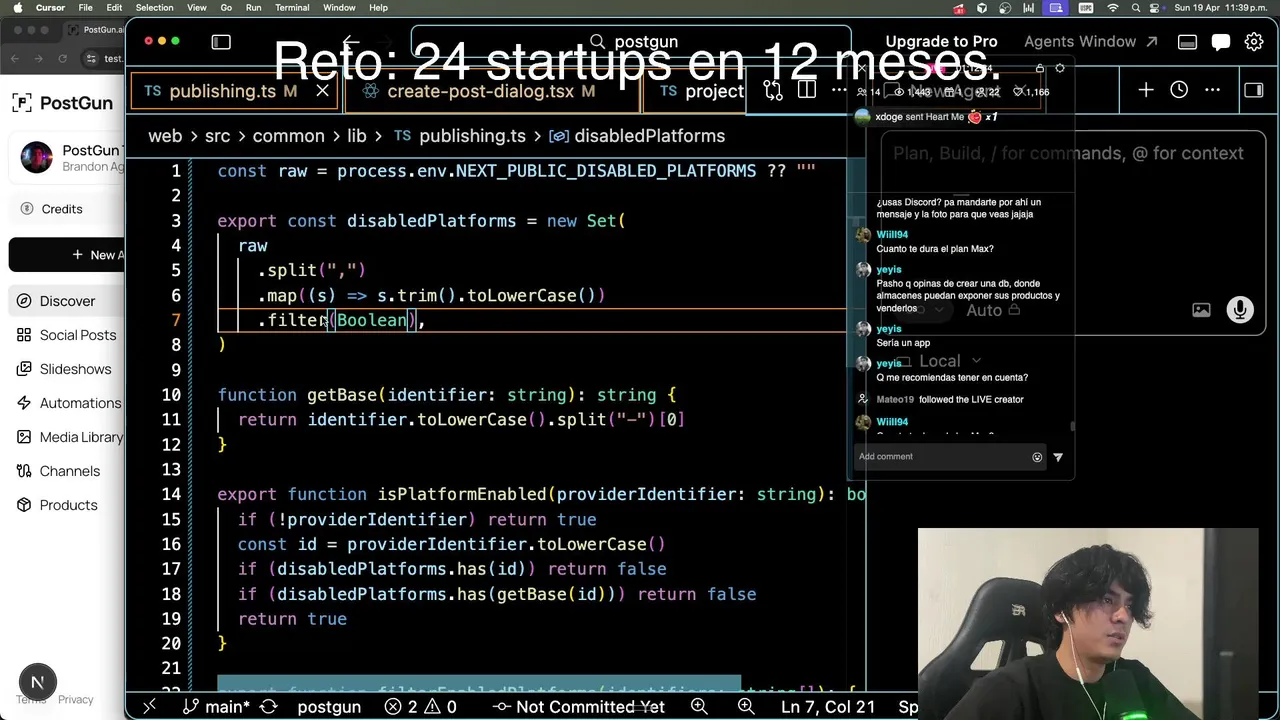The width and height of the screenshot is (1280, 720).
Task: Open the source control compare changes icon
Action: 772,91
